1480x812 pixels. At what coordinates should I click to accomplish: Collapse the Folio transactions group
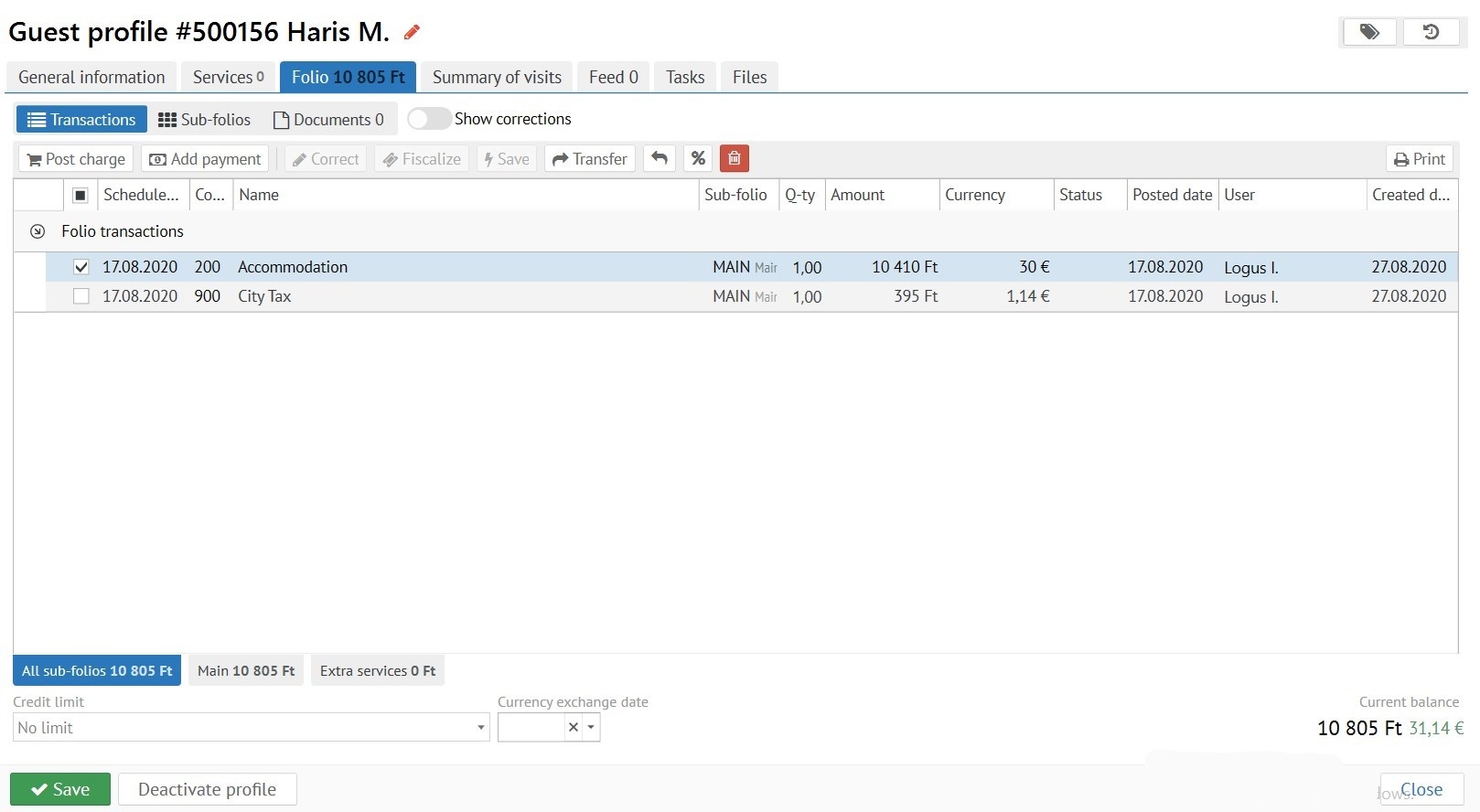[38, 232]
